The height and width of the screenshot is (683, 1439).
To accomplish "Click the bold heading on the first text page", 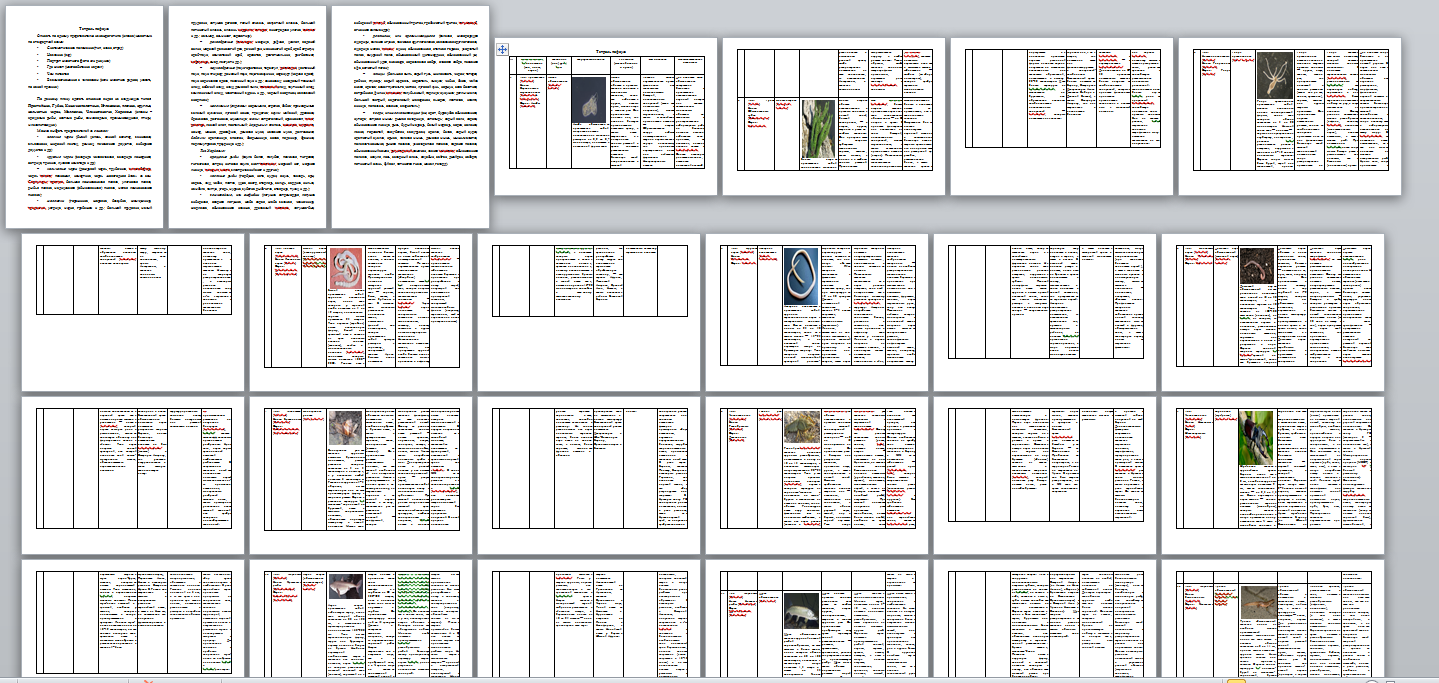I will click(93, 31).
